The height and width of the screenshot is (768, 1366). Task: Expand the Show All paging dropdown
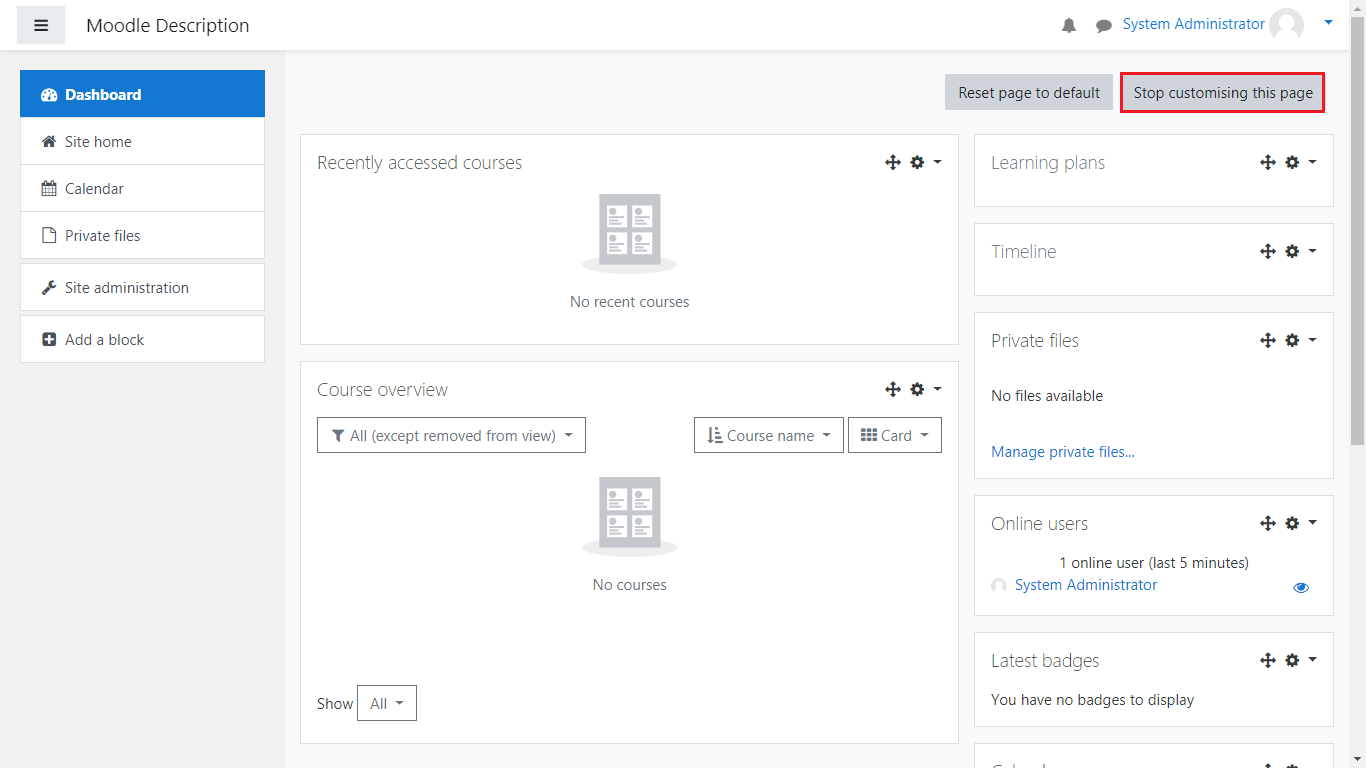tap(386, 703)
